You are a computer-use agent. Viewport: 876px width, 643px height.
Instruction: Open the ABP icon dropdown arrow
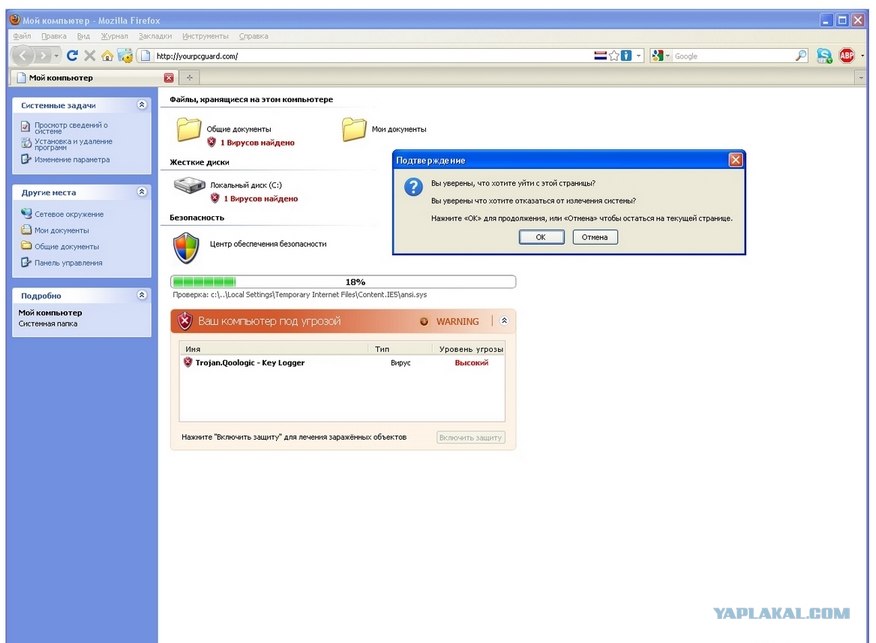coord(862,56)
